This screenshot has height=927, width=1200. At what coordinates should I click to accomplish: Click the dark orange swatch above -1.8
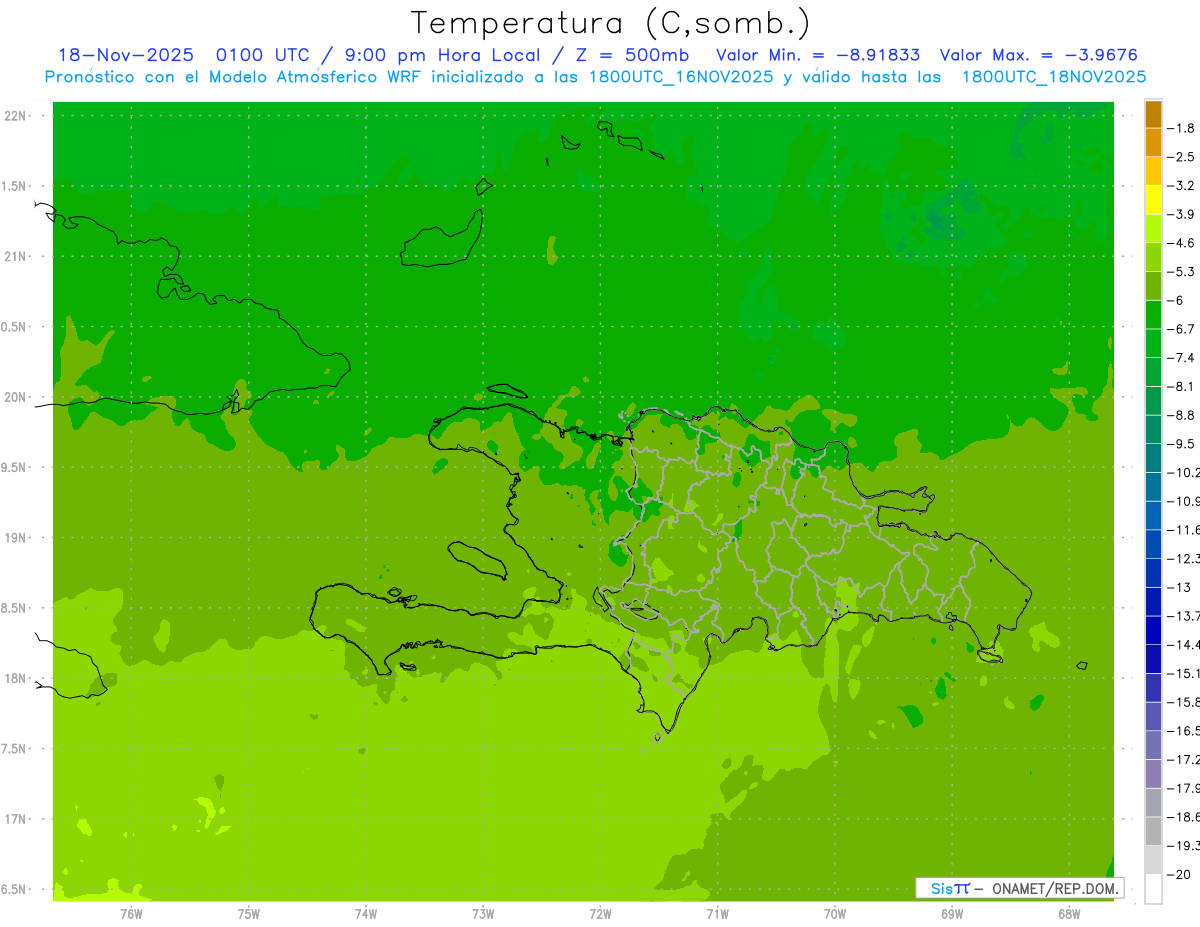click(1153, 114)
